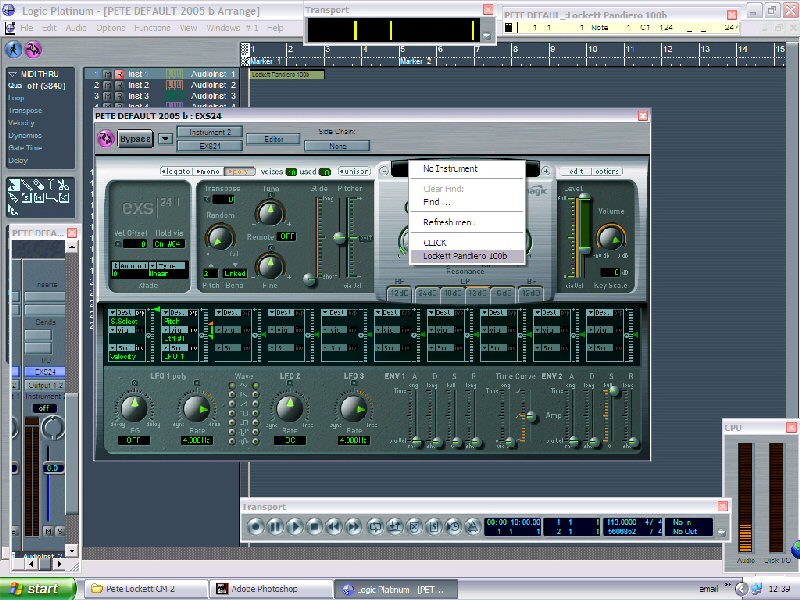This screenshot has height=600, width=800.
Task: Click the Stop button in the Transport bar
Action: [313, 526]
